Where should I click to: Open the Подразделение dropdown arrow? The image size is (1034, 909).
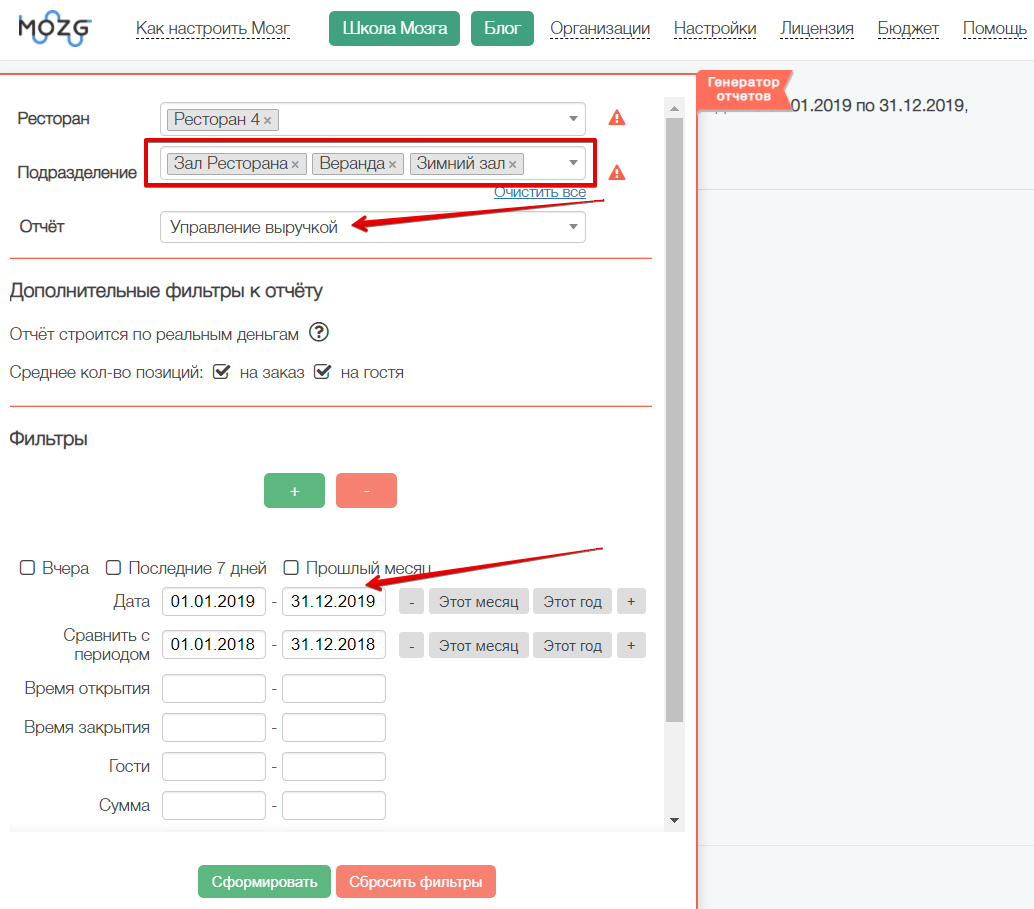573,163
